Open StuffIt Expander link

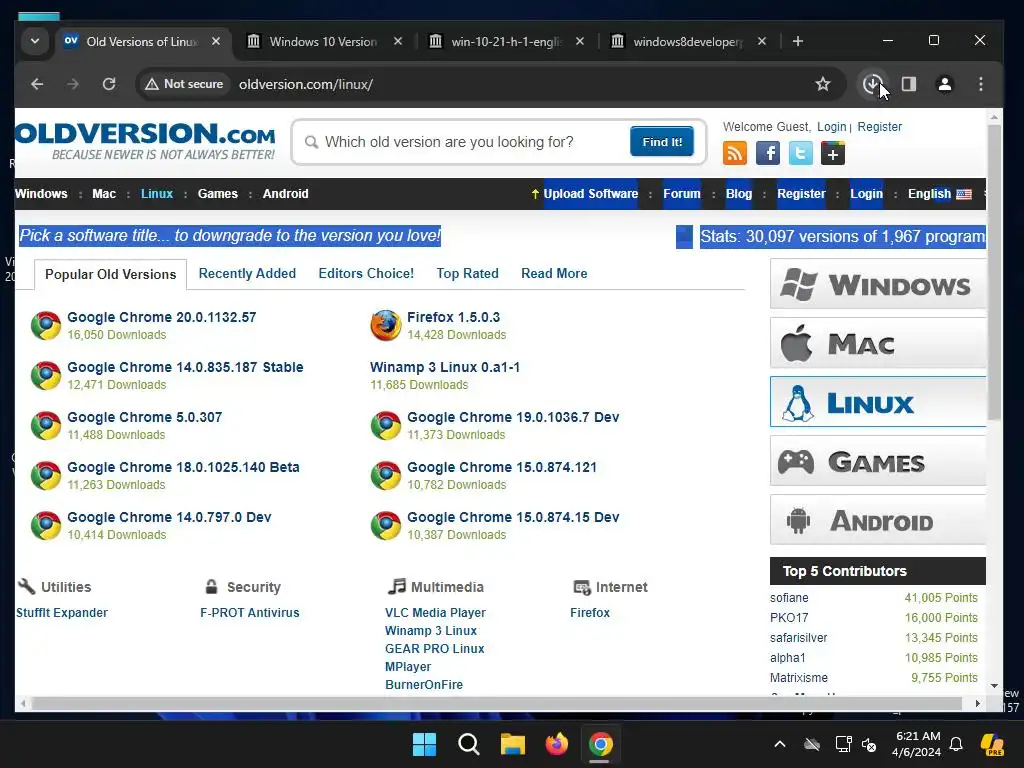pos(61,613)
